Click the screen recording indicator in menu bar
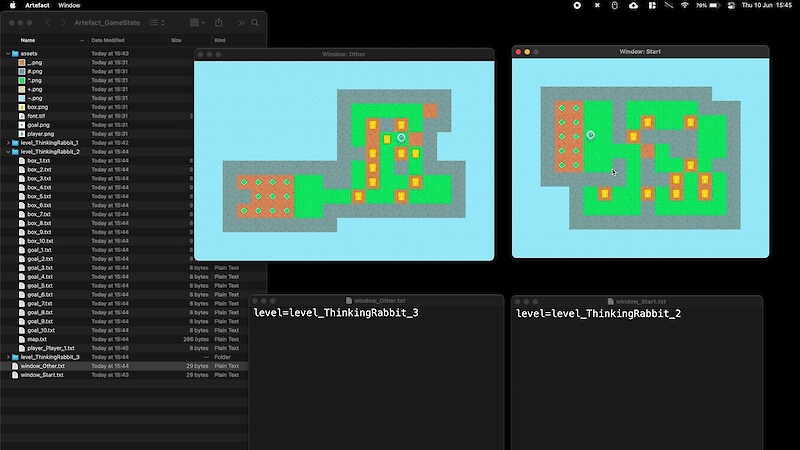800x450 pixels. coord(577,5)
